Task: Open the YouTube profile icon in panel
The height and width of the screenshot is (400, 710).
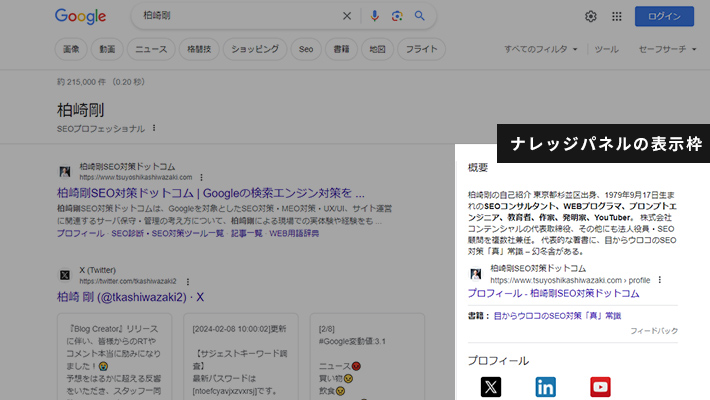Action: pos(600,387)
